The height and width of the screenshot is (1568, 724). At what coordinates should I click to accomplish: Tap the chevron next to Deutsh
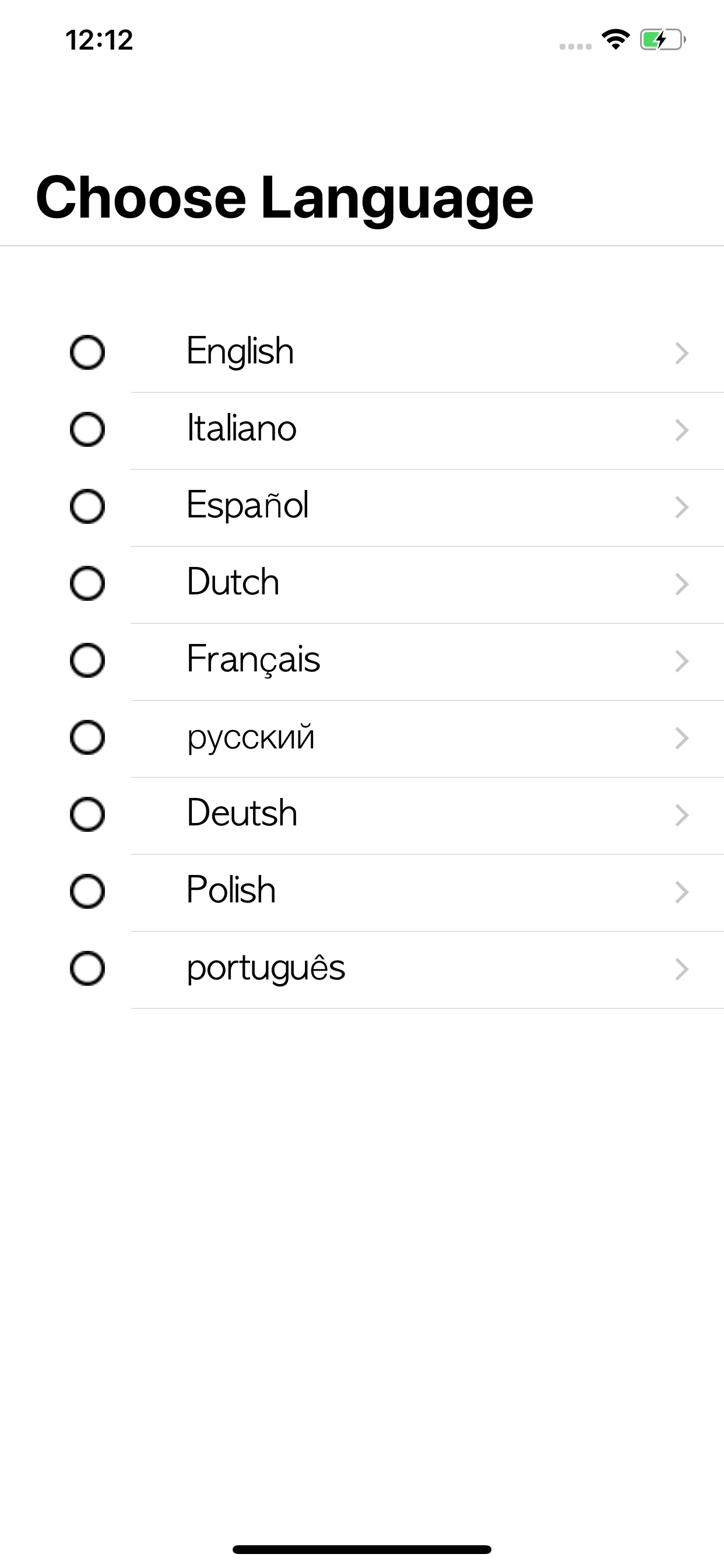[x=681, y=815]
